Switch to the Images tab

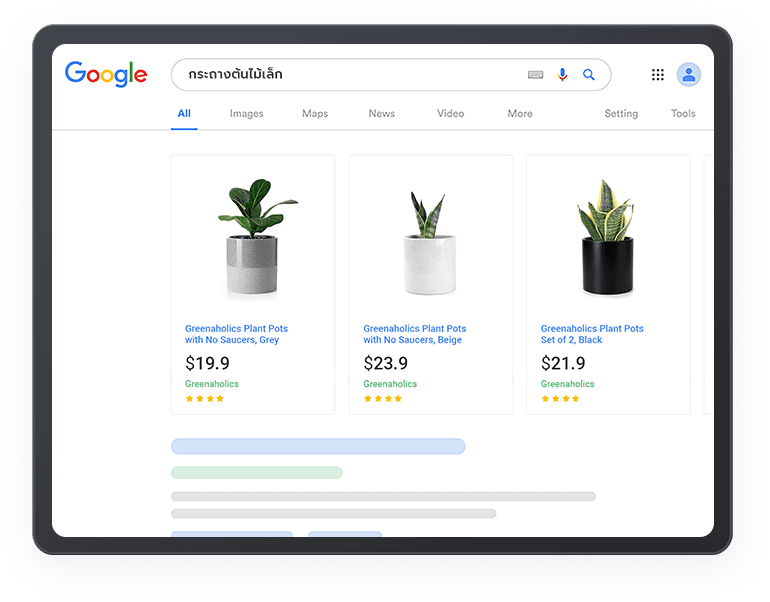pyautogui.click(x=246, y=114)
